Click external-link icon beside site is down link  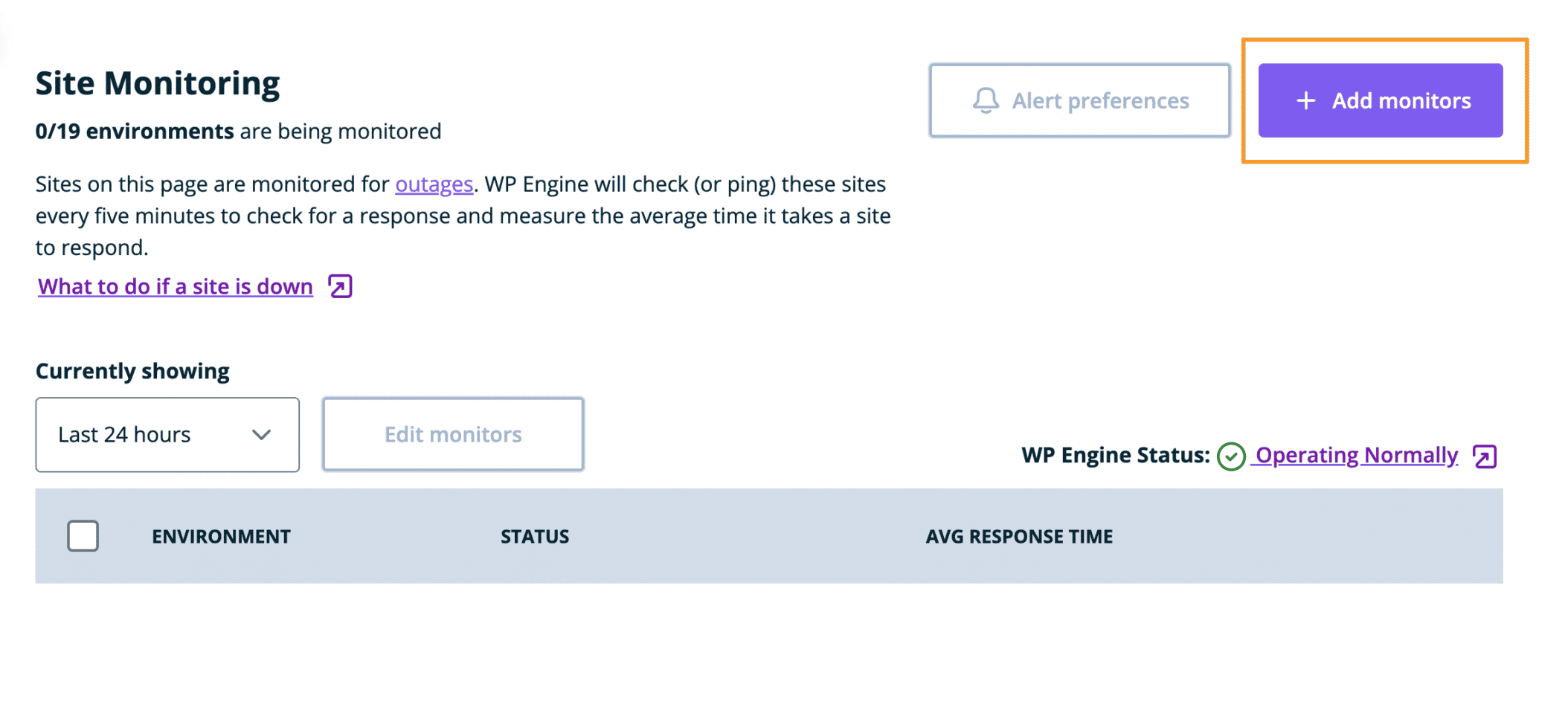pos(341,286)
